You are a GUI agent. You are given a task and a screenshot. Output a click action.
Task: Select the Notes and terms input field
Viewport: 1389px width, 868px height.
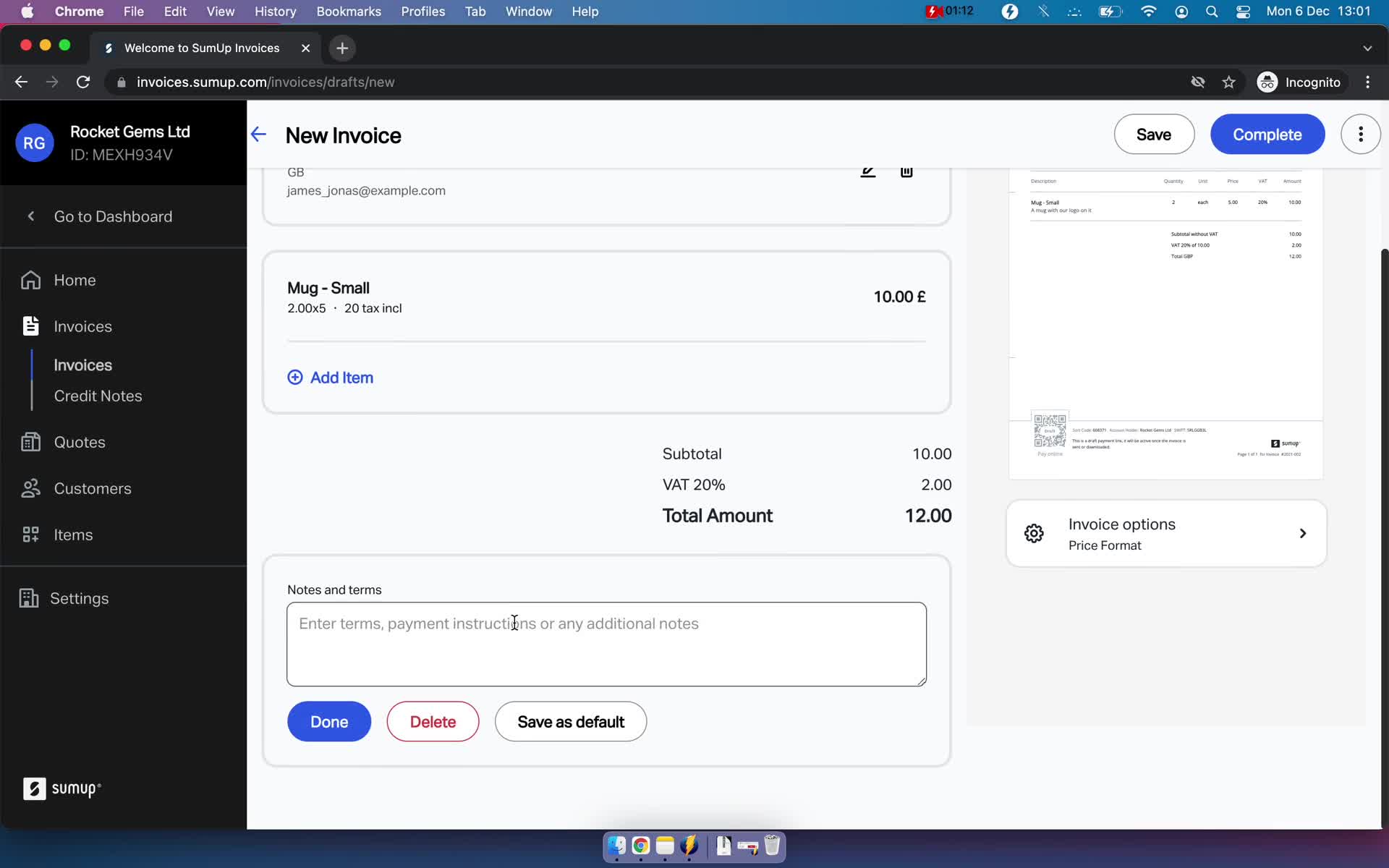pos(607,644)
